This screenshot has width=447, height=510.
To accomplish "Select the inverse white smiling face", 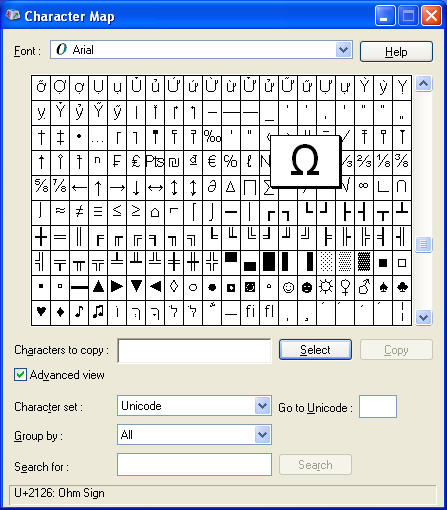I will coord(307,288).
